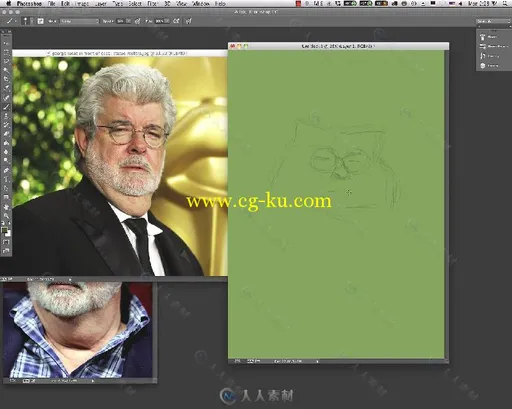The width and height of the screenshot is (512, 409).
Task: Toggle pressure for opacity button
Action: pos(137,21)
